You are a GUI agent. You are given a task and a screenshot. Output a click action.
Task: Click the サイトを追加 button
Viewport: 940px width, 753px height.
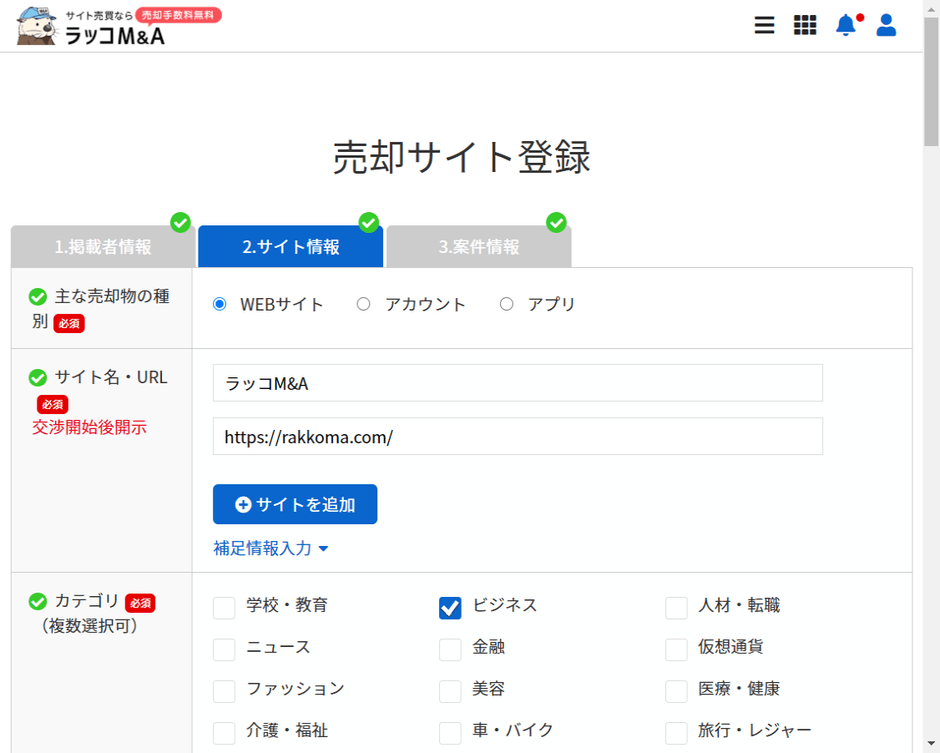tap(295, 504)
